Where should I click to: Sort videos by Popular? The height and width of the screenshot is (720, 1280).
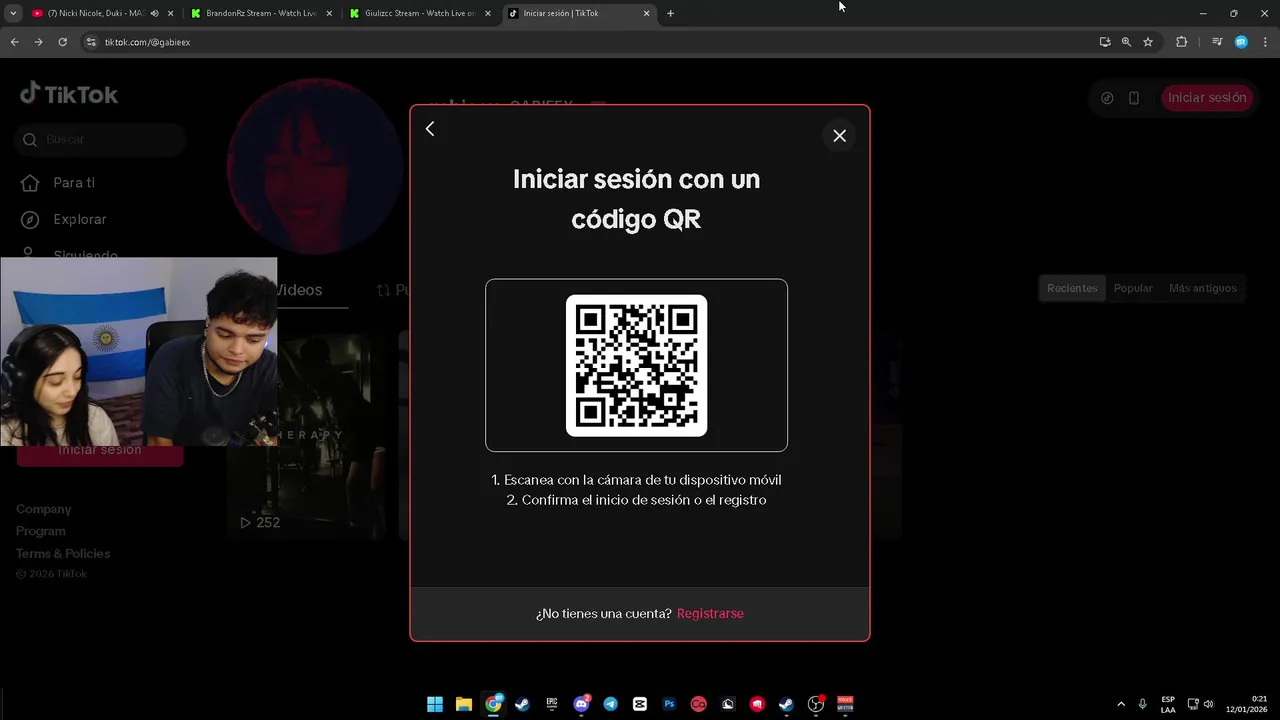click(1133, 288)
